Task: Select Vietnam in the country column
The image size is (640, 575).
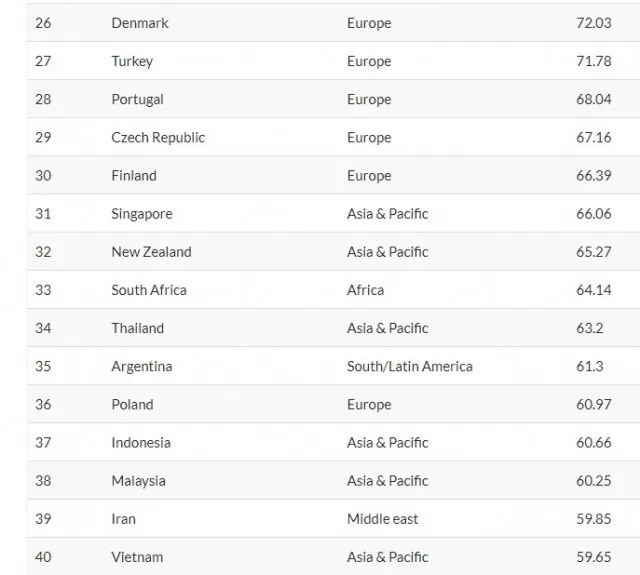Action: [x=137, y=557]
